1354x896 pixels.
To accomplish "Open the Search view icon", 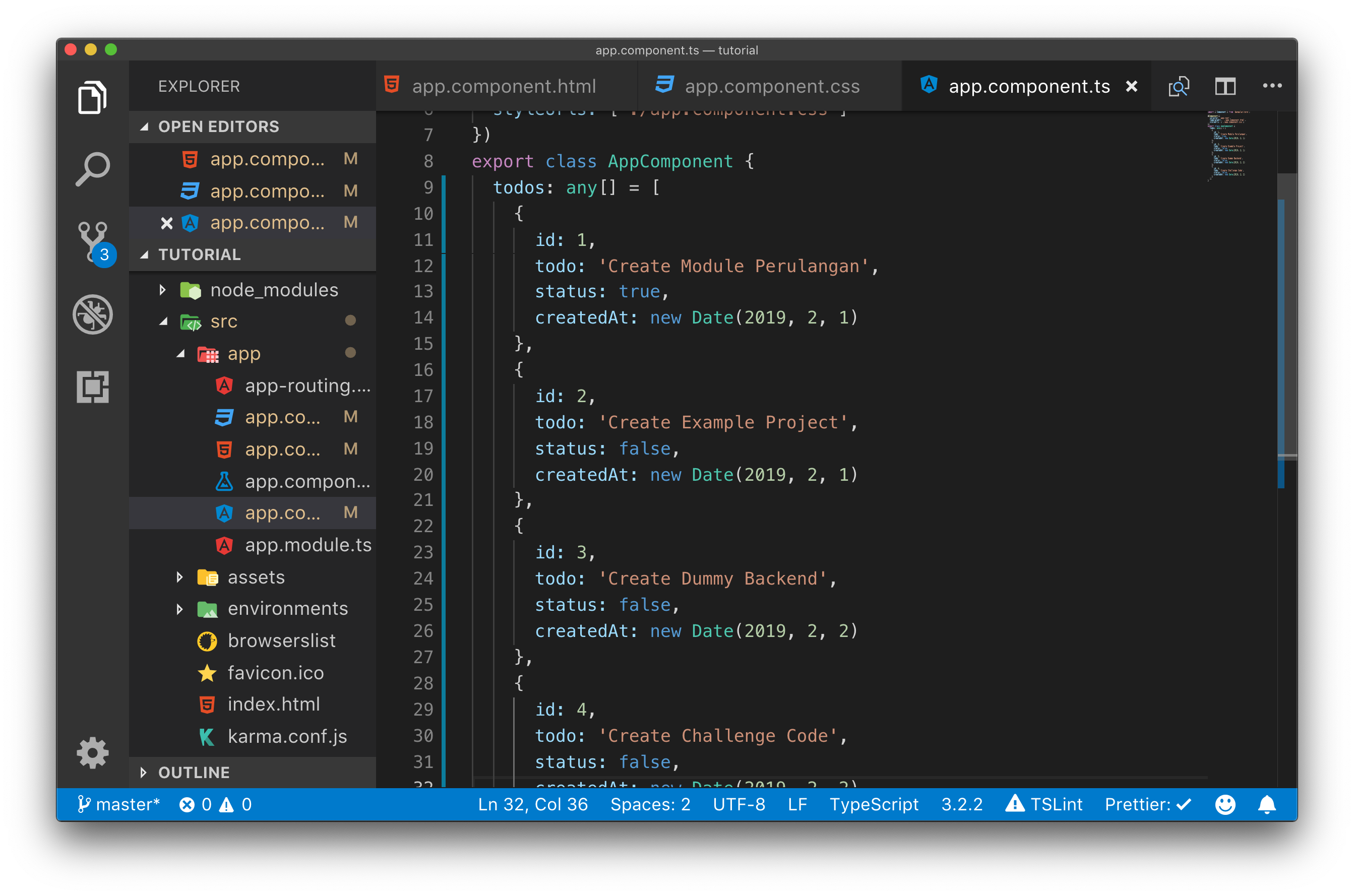I will [x=92, y=169].
